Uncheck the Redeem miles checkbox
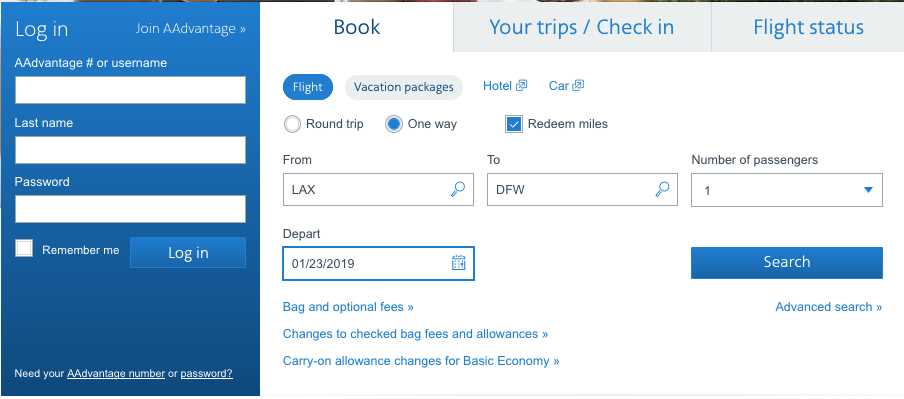Viewport: 904px width, 399px height. point(514,124)
